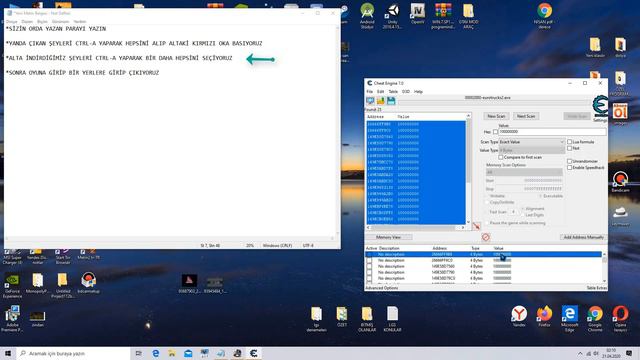Open the Opera browser desktop icon

620,319
